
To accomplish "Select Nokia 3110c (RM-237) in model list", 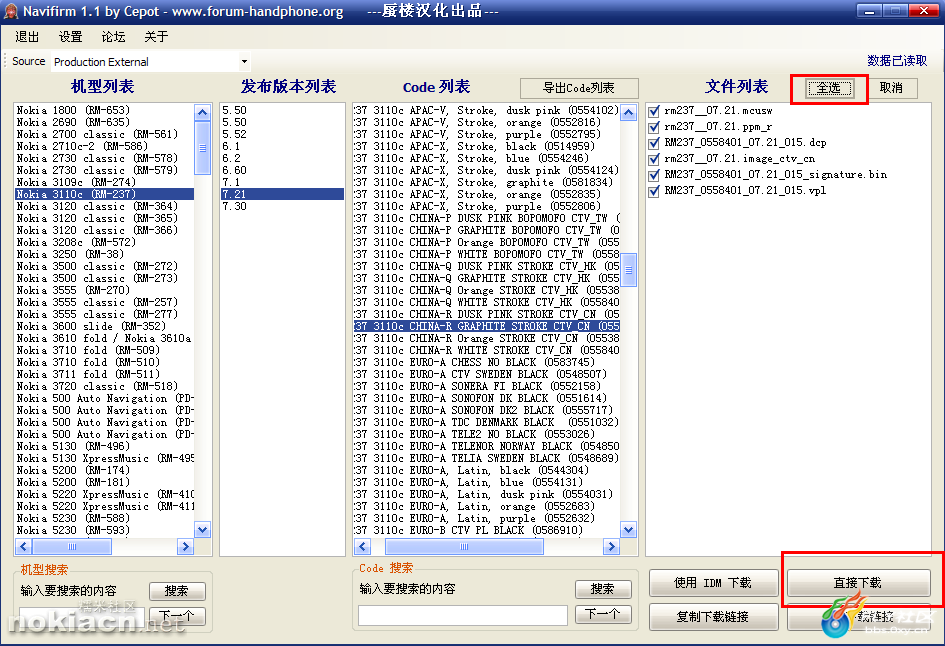I will point(104,194).
